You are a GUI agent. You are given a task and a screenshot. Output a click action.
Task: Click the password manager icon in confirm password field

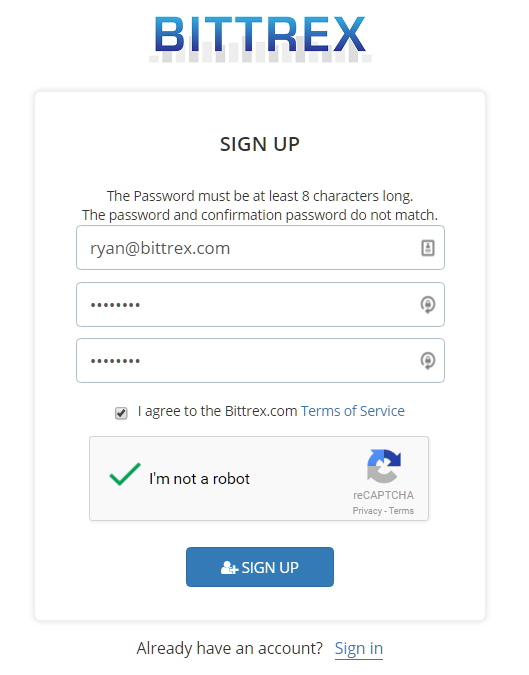coord(427,361)
